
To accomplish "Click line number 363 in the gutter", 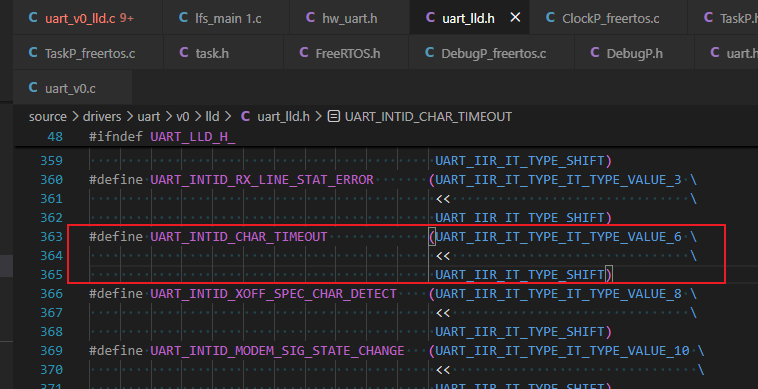I will 52,236.
